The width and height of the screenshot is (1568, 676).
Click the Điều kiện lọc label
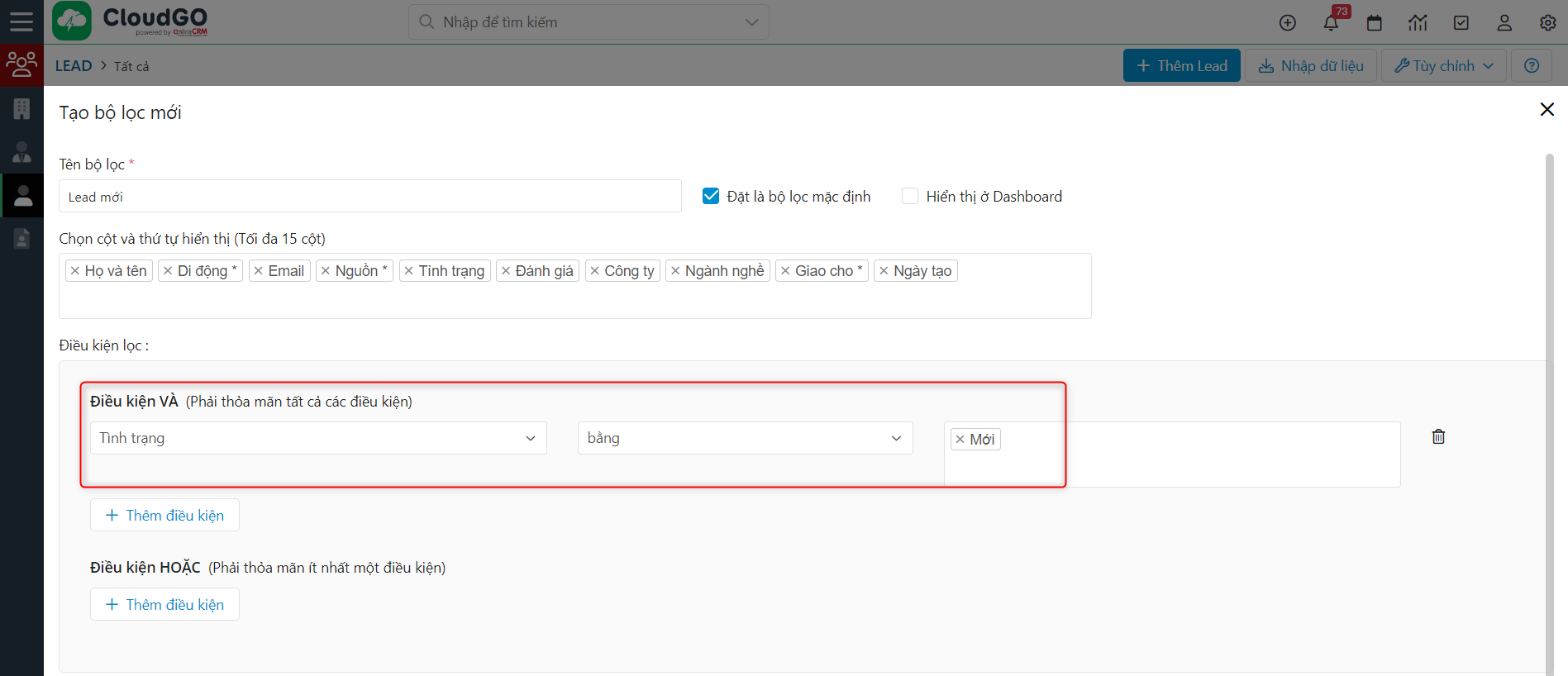[x=104, y=345]
